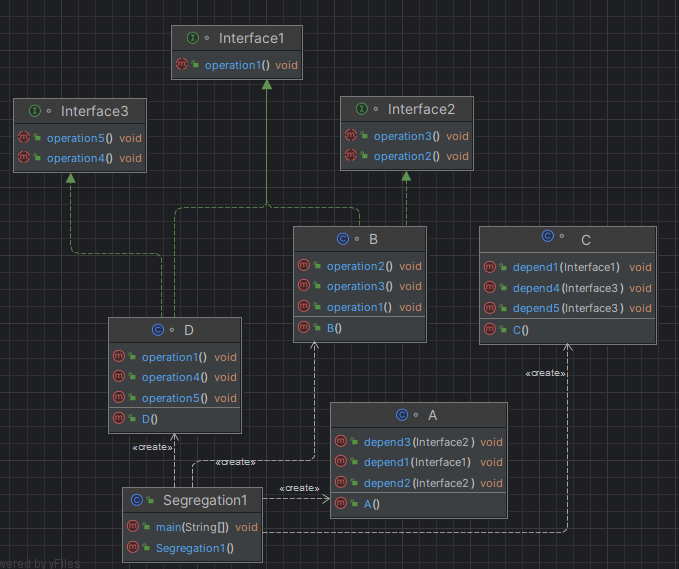Select operation1() in Interface1
Image resolution: width=679 pixels, height=569 pixels.
(237, 65)
